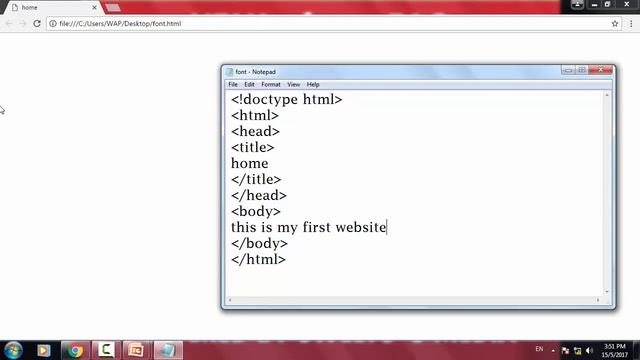Click Notepad horizontal scrollbar left arrow
Screen dimensions: 640x360
(x=230, y=300)
